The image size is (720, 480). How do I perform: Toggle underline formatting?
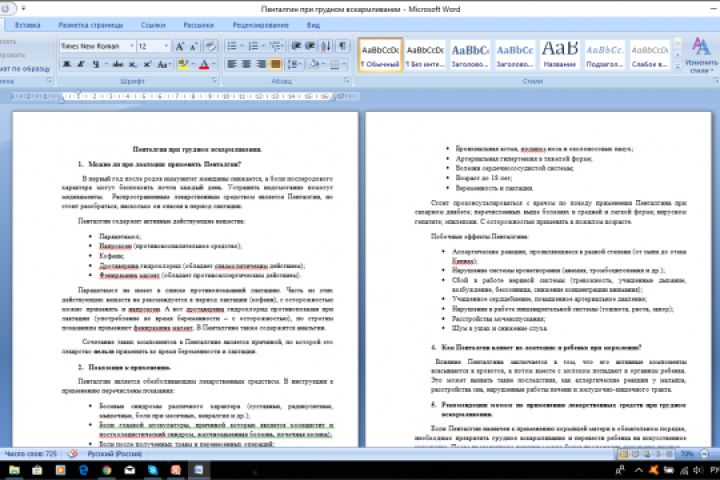tap(96, 64)
